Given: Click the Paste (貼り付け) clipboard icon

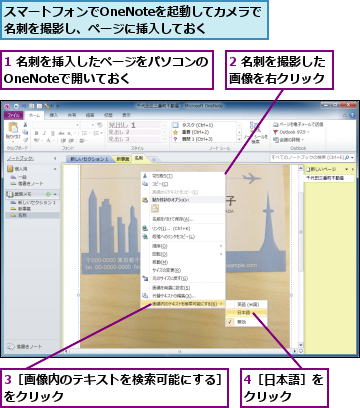Looking at the screenshot, I should 13,128.
